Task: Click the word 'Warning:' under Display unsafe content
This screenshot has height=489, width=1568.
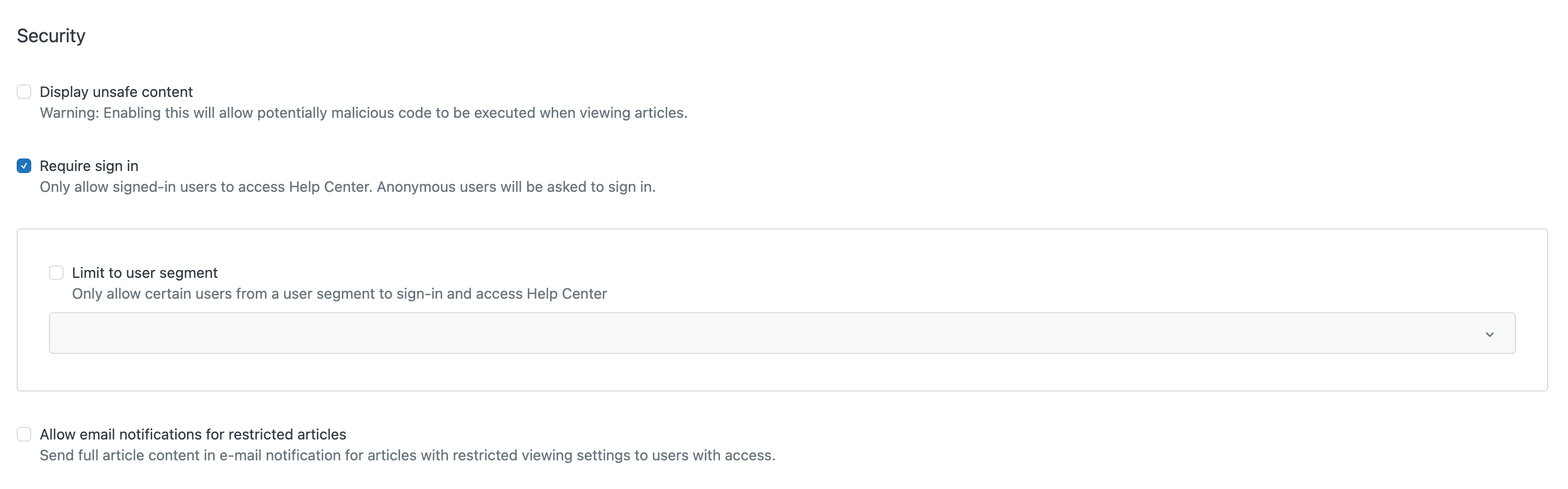Action: [x=69, y=113]
